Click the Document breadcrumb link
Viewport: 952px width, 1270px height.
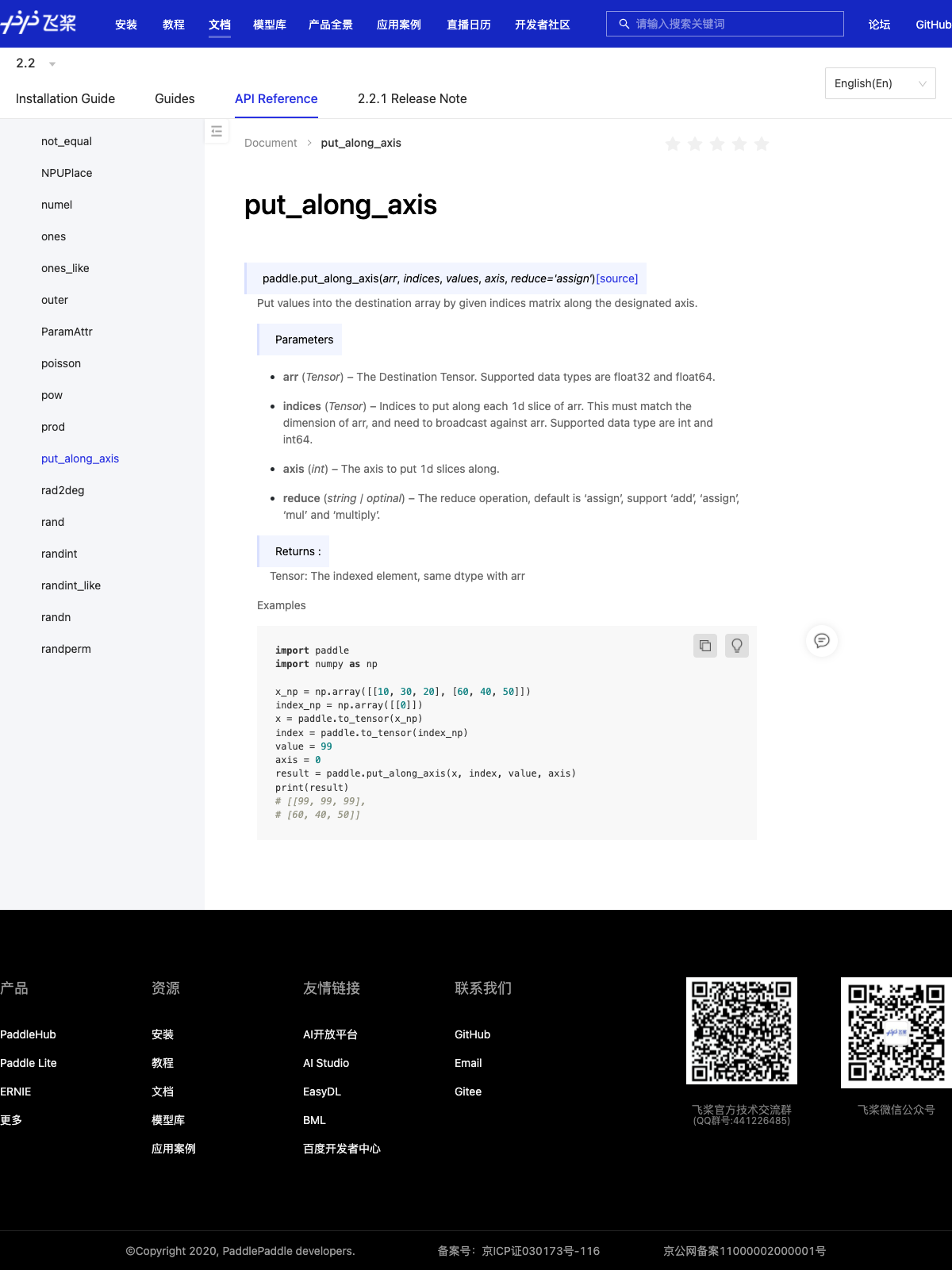click(271, 143)
